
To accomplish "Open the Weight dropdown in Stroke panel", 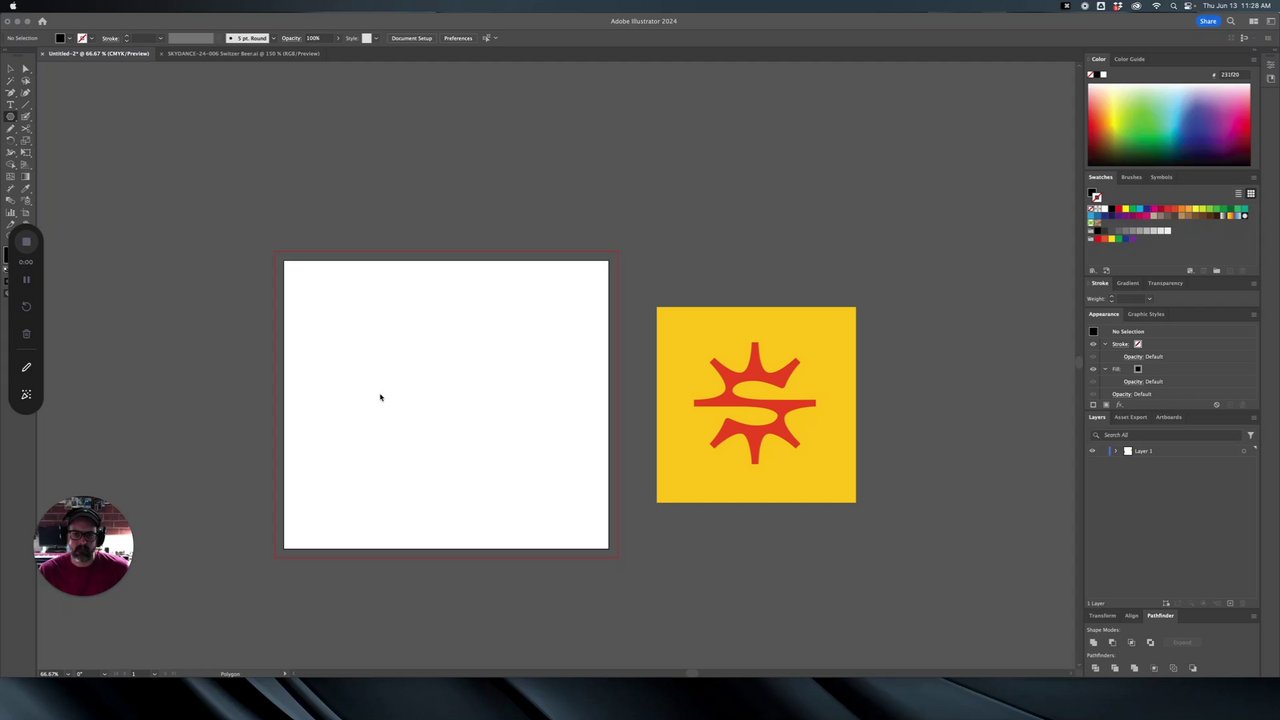I will pos(1149,299).
